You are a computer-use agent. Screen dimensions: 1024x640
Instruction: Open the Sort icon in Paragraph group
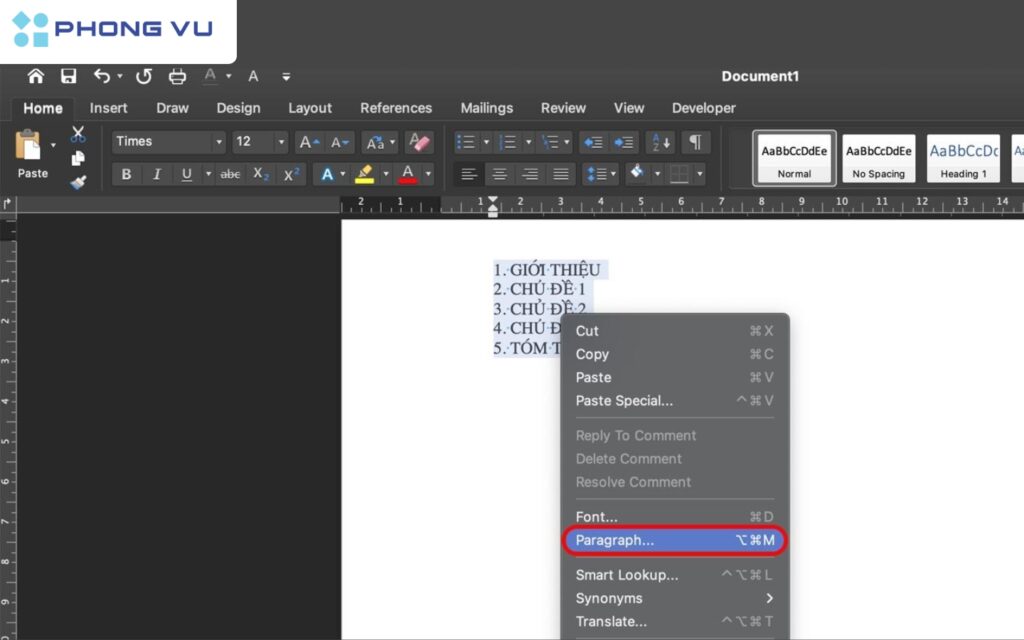tap(659, 141)
